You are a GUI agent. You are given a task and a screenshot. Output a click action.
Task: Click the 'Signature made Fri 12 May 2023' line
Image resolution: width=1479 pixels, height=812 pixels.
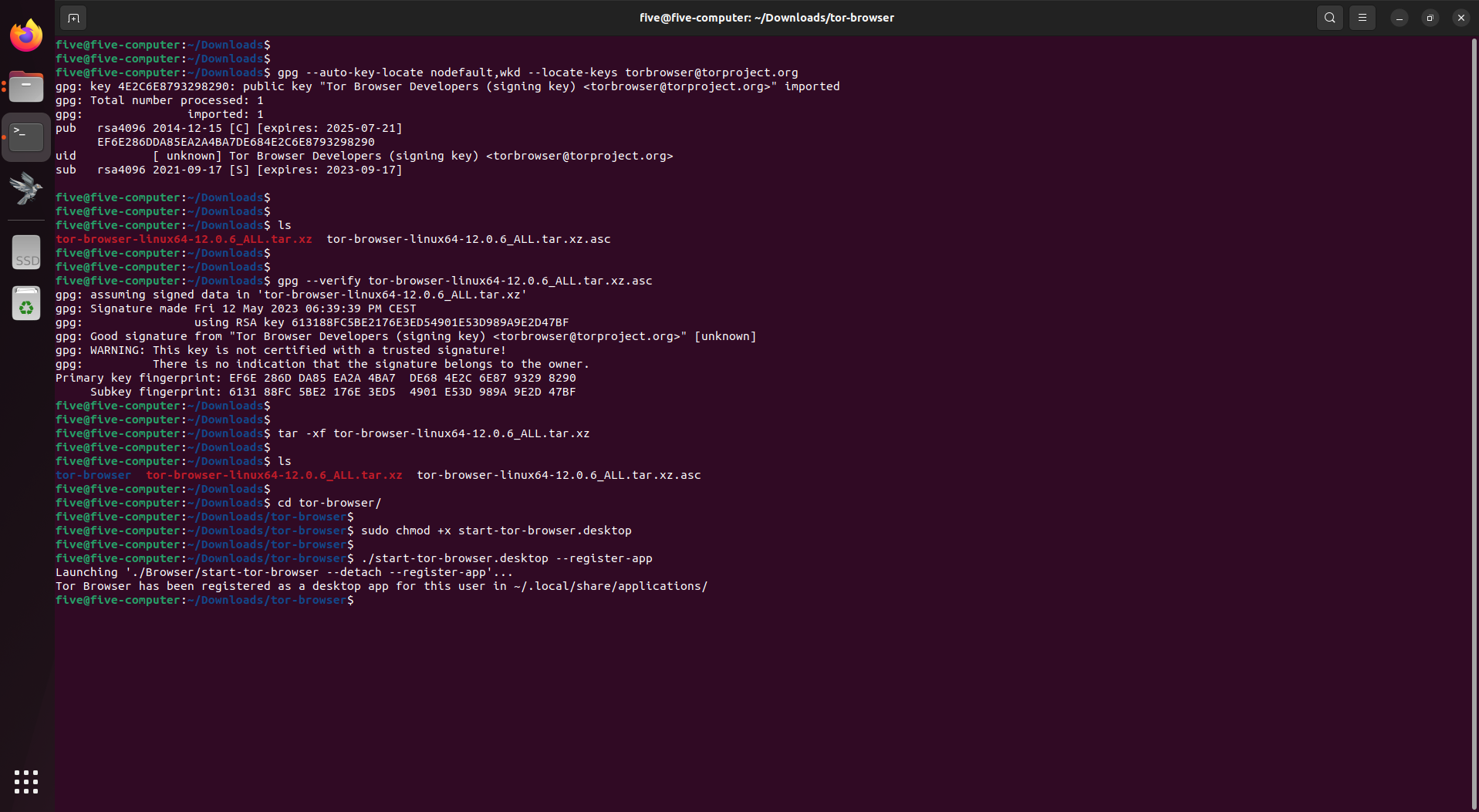pyautogui.click(x=236, y=308)
